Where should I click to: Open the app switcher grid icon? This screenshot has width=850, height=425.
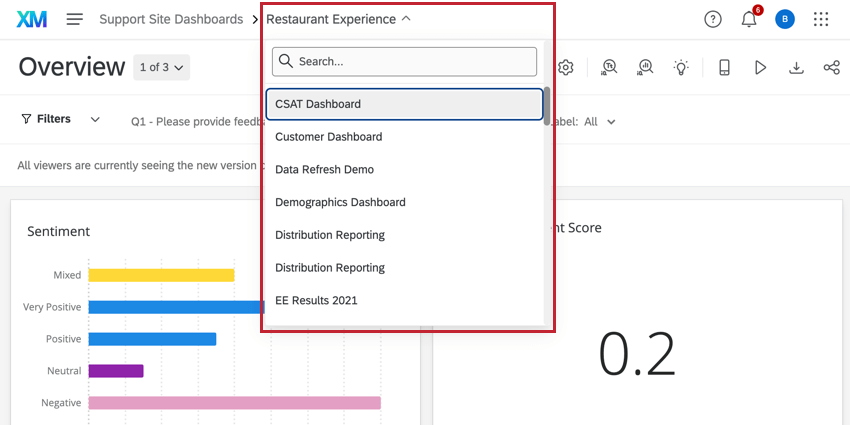[x=821, y=20]
